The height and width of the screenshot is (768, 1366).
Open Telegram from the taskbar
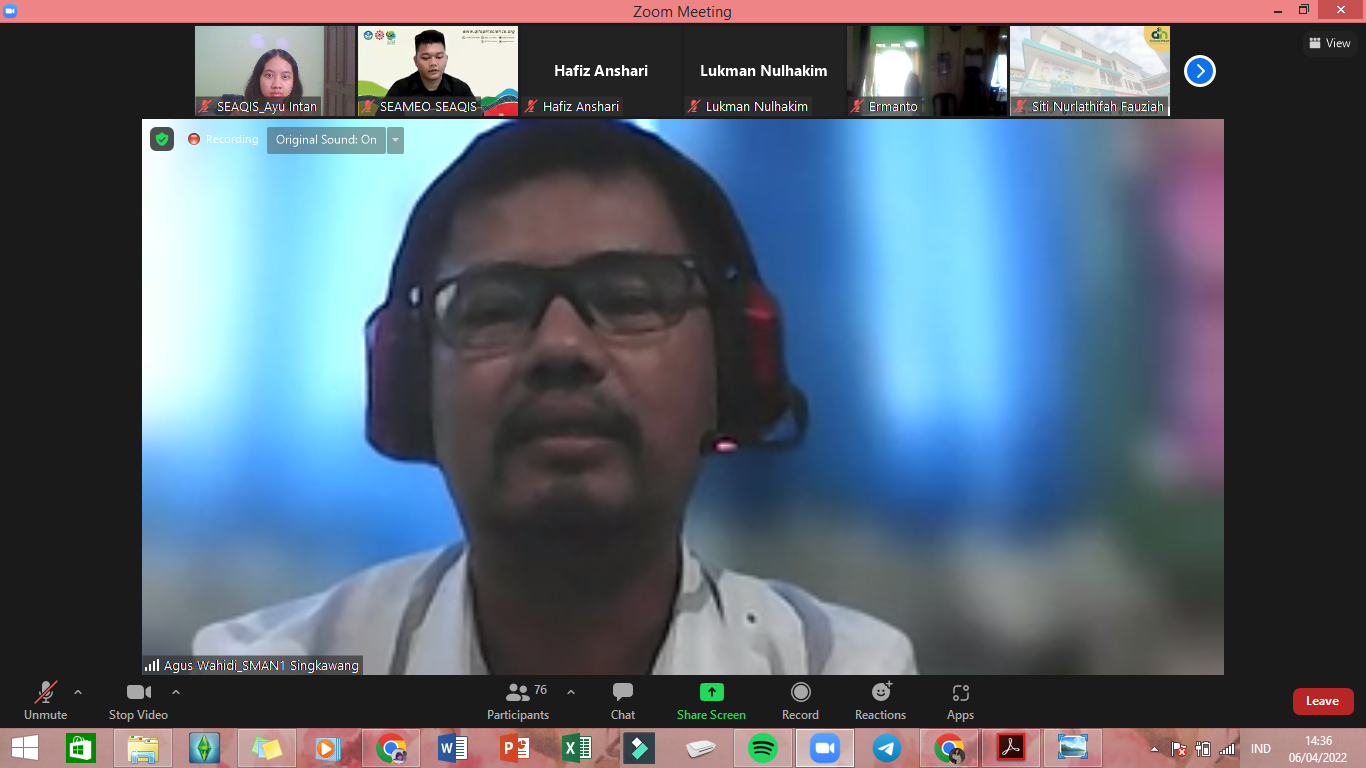point(886,748)
